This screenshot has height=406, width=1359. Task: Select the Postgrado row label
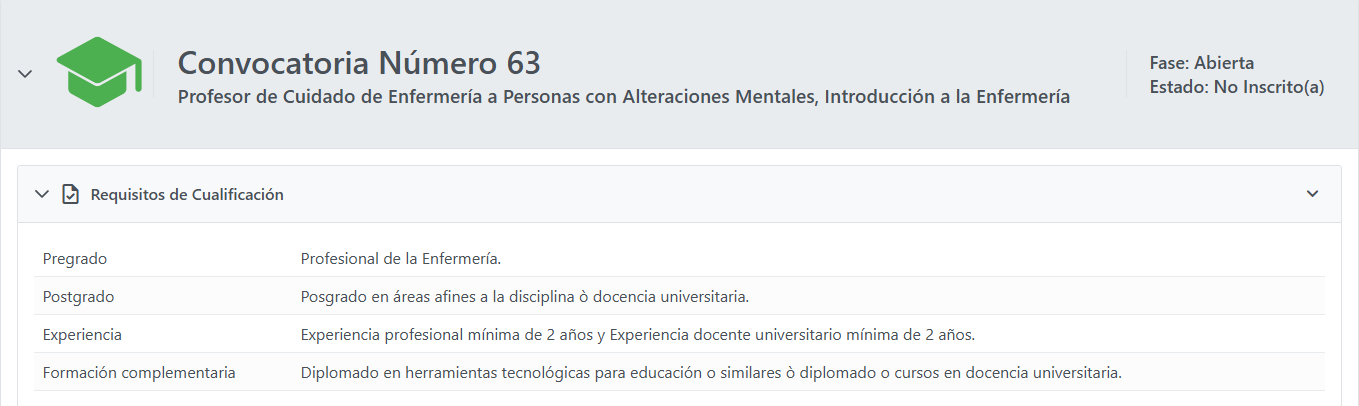coord(78,297)
